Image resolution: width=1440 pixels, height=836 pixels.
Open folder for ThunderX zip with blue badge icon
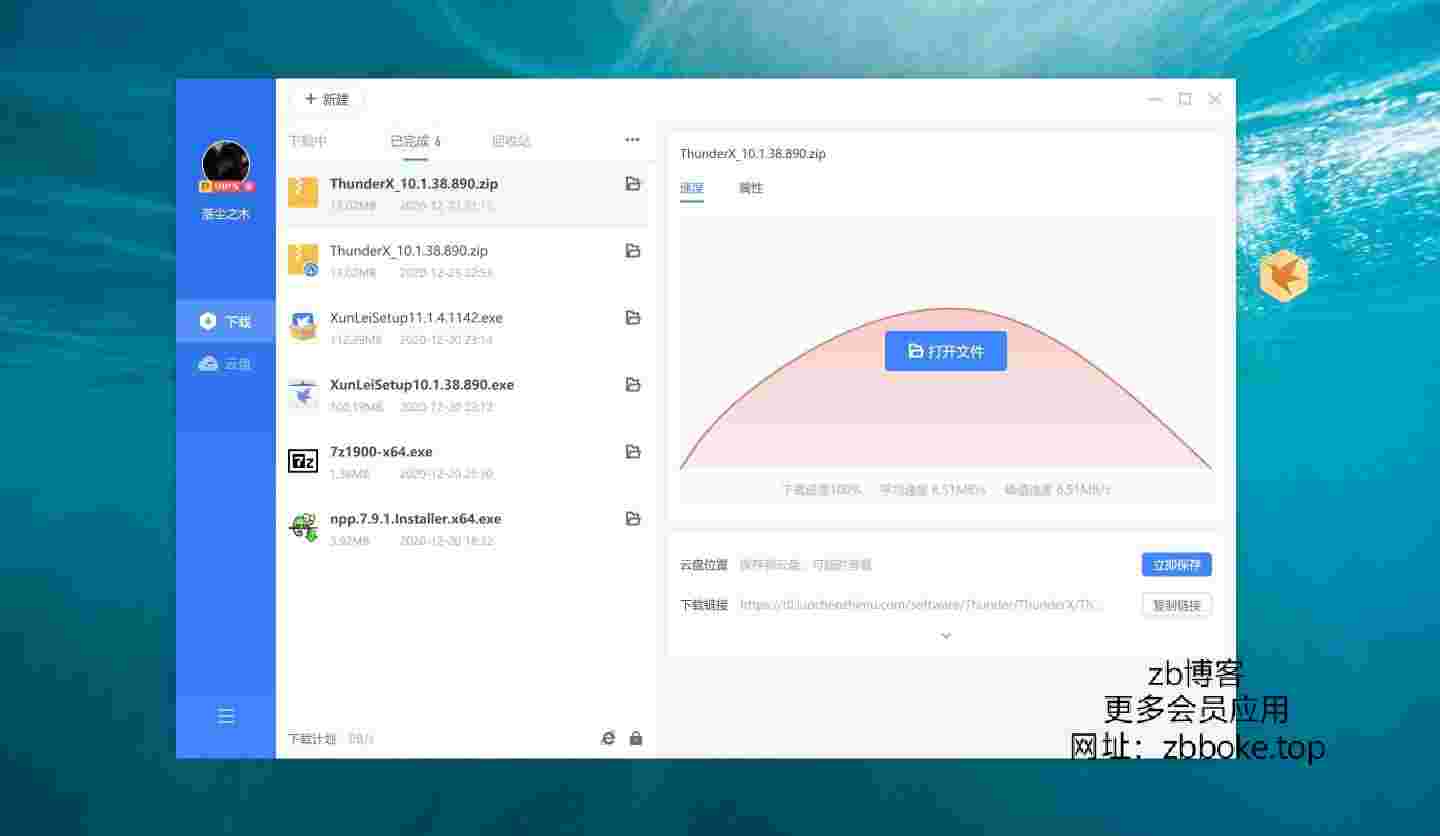pyautogui.click(x=633, y=251)
